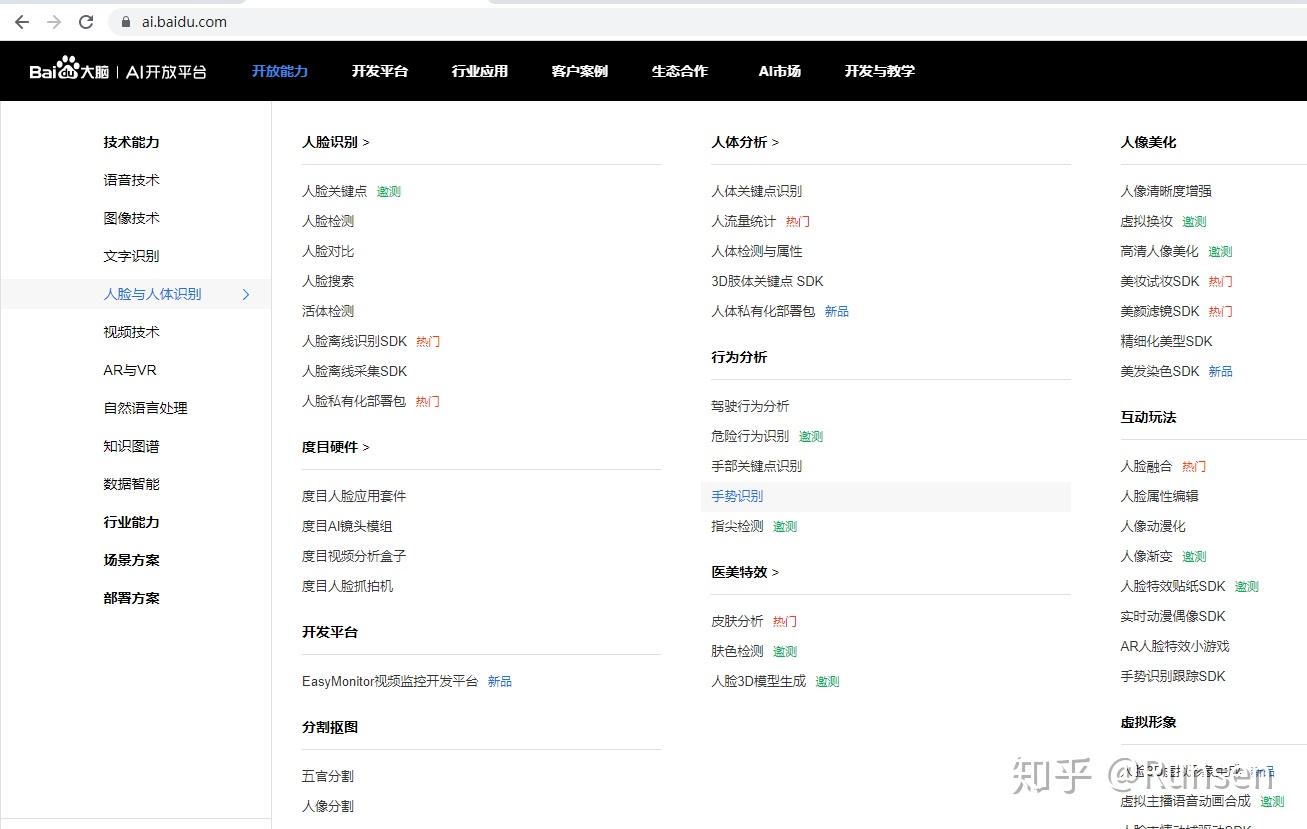The image size is (1307, 829).
Task: Select 场景方案 in the left sidebar
Action: click(x=132, y=560)
